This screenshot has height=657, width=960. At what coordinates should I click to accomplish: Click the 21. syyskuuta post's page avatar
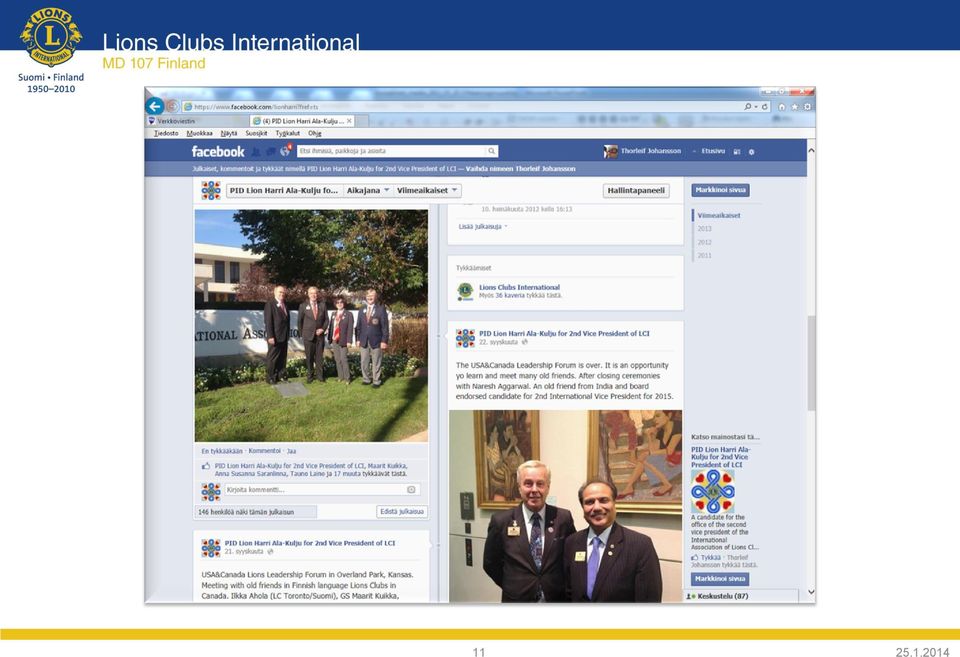click(x=211, y=548)
